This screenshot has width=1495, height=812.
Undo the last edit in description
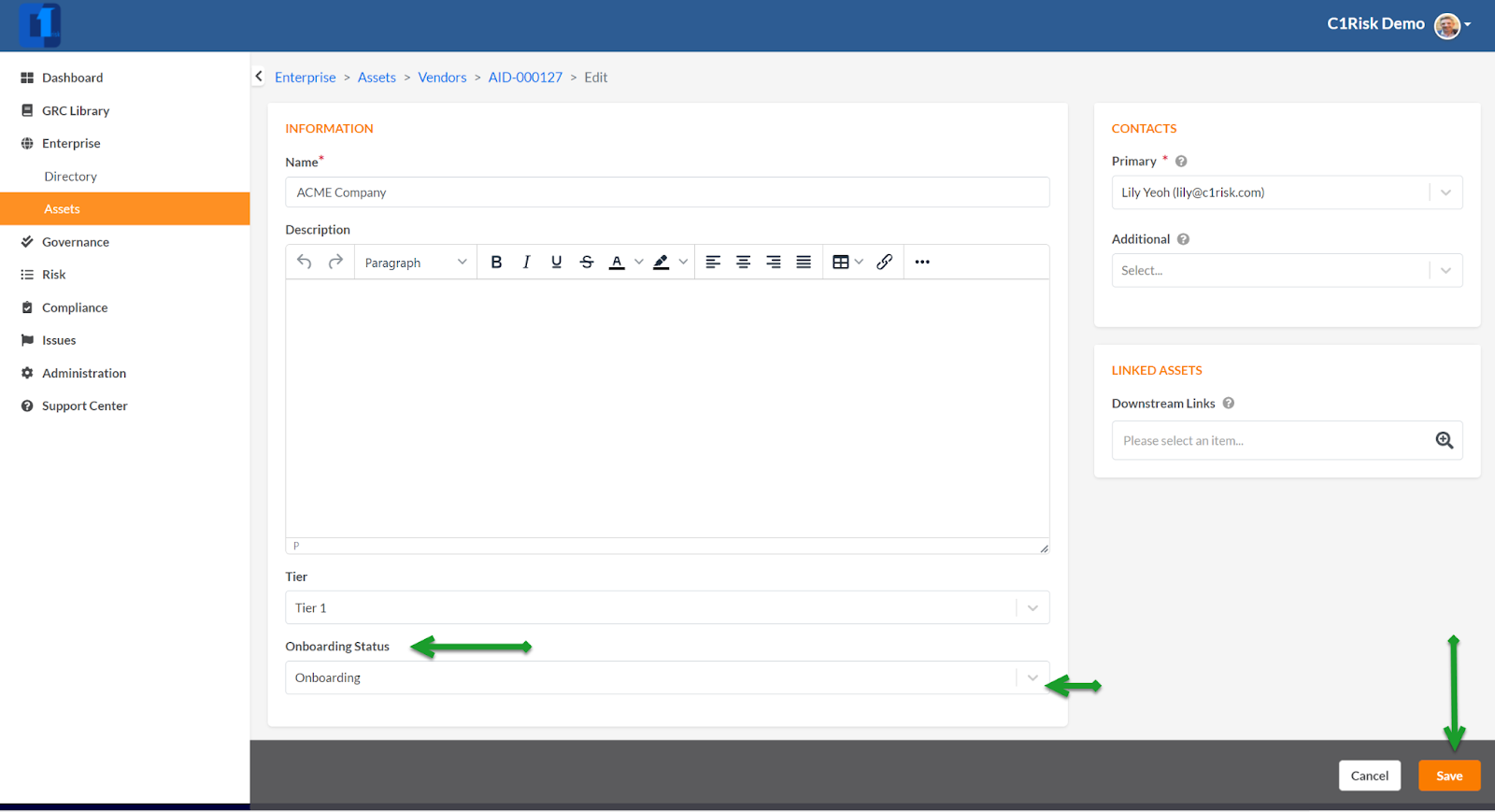point(305,262)
